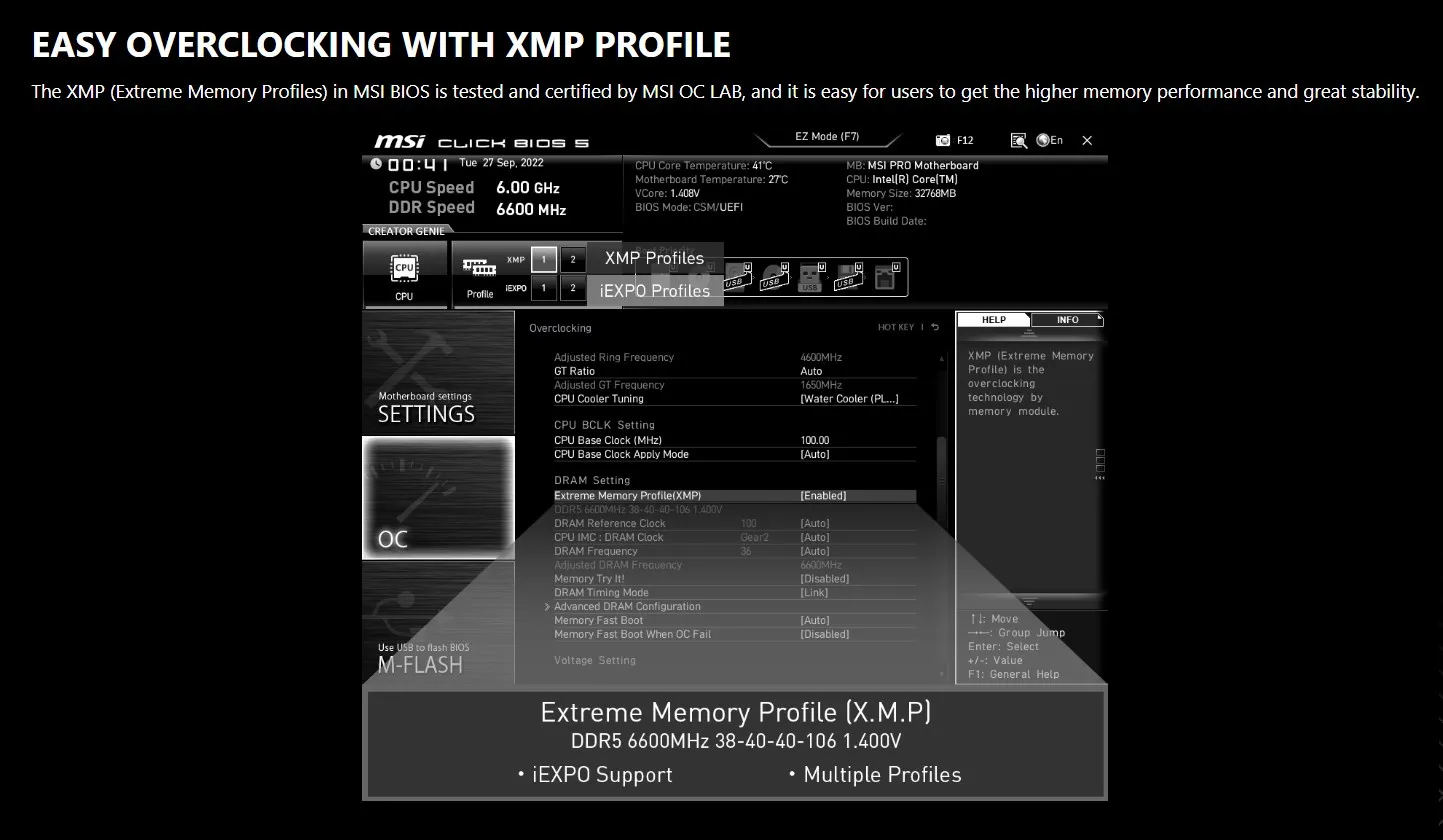Open the DRAM Reference Clock Auto option
Screen dimensions: 1443x840
(x=815, y=523)
